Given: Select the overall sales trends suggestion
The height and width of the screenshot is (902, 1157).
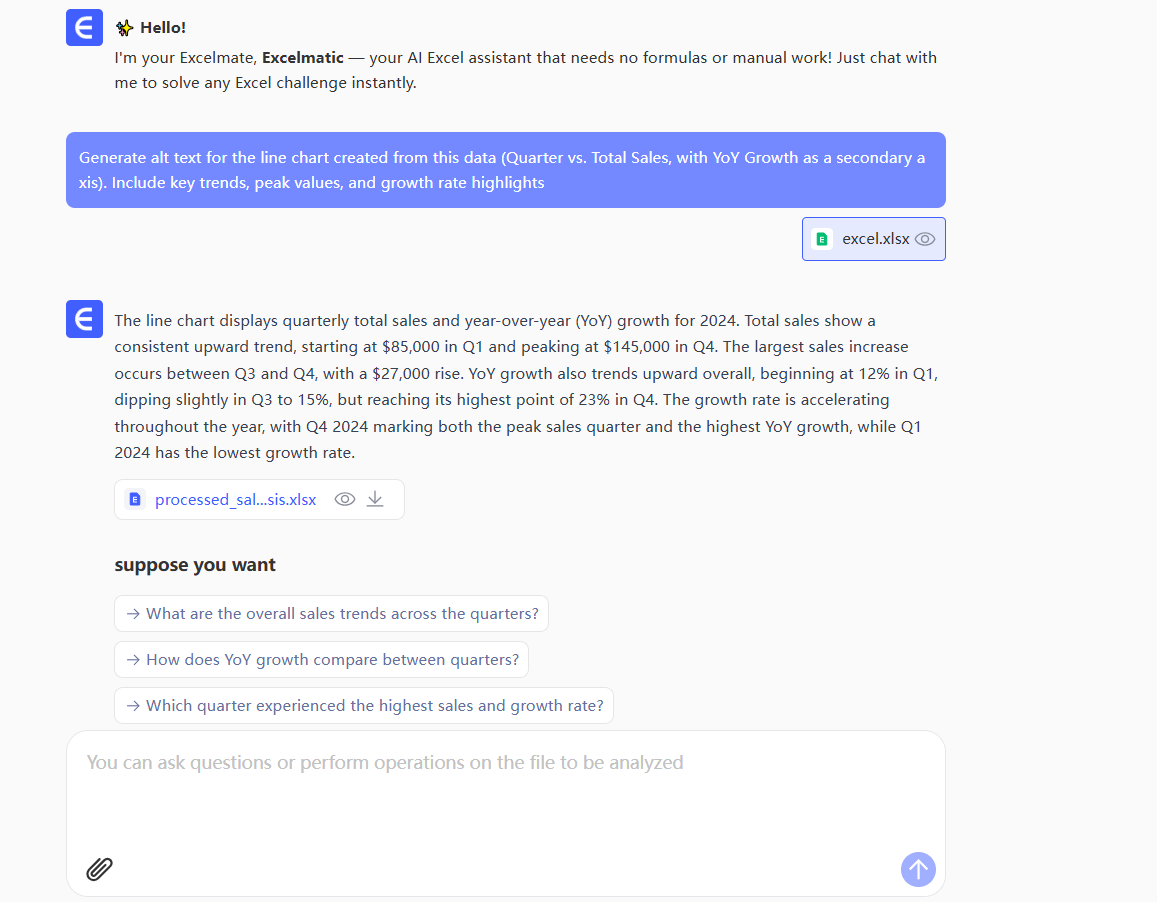Looking at the screenshot, I should pos(331,613).
